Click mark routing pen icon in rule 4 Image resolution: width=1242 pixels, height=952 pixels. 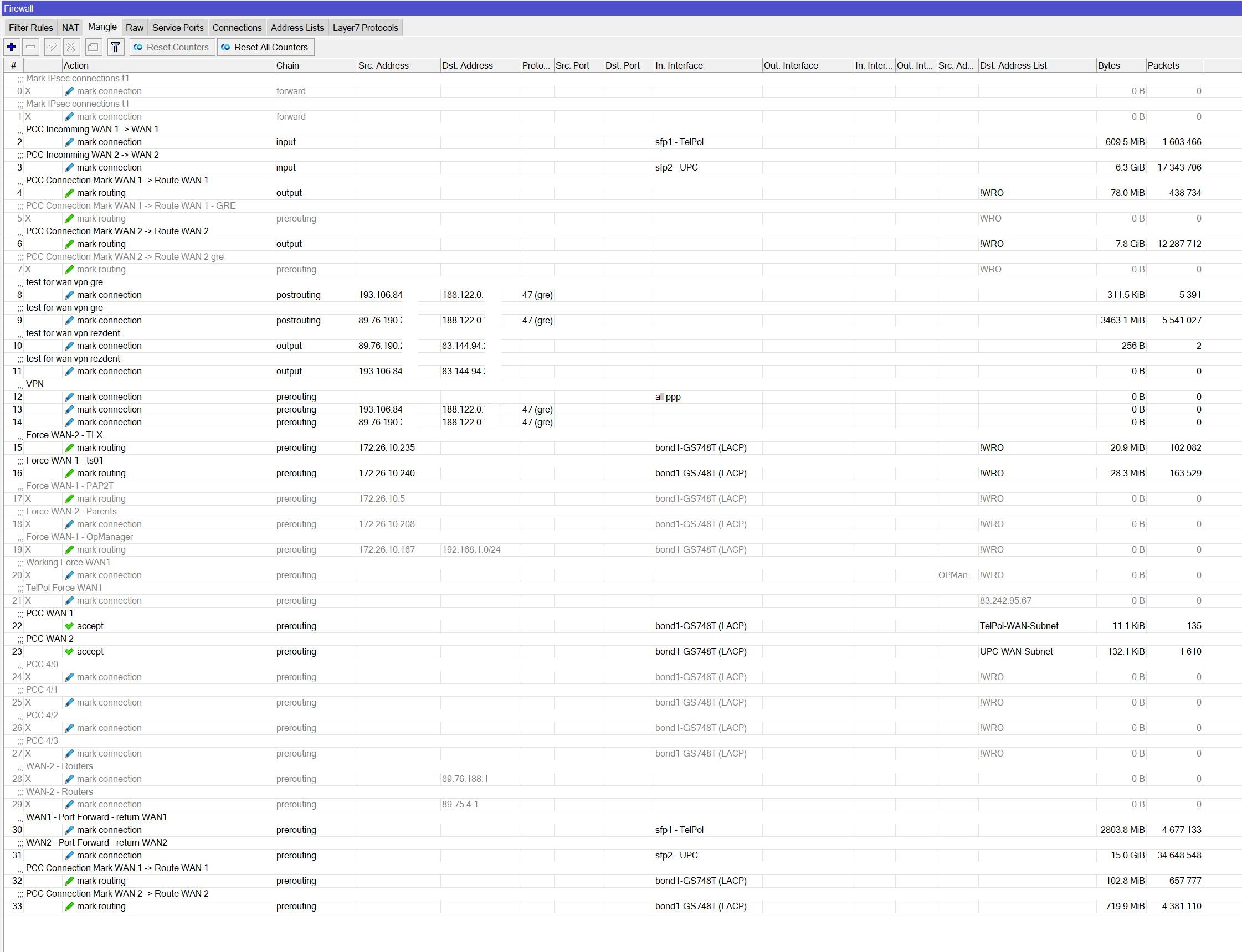[69, 193]
